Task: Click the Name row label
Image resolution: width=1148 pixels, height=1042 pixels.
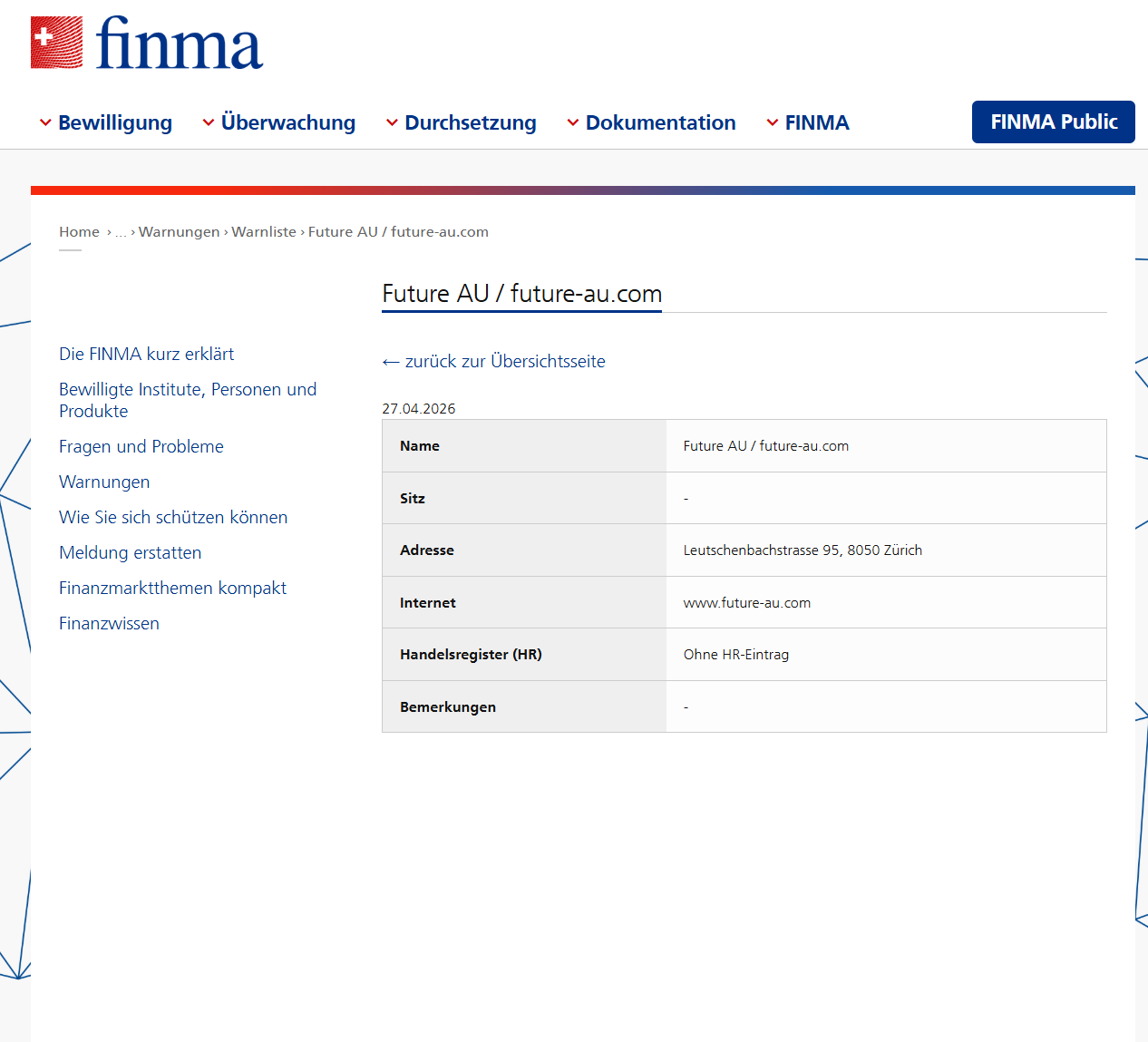Action: click(420, 446)
